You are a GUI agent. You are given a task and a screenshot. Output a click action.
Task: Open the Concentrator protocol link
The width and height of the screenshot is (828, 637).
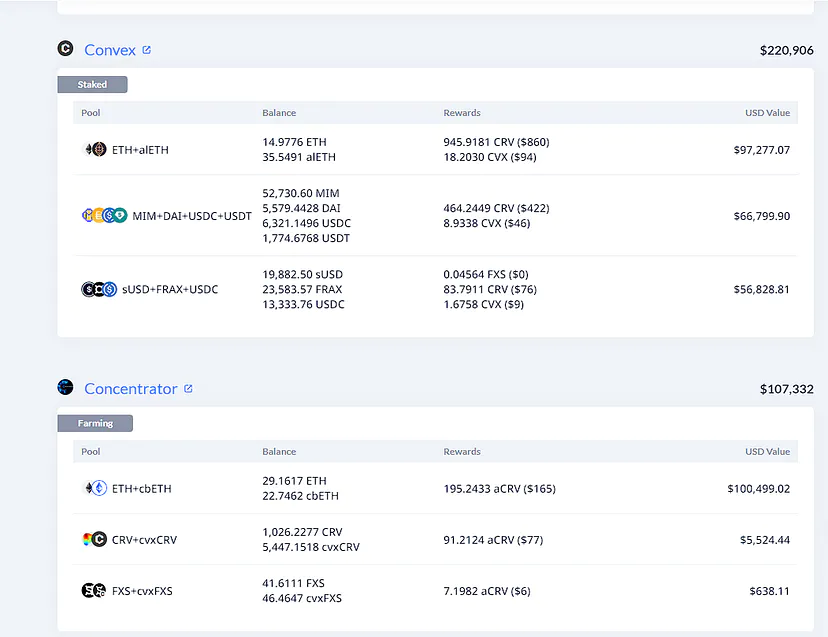[x=131, y=389]
